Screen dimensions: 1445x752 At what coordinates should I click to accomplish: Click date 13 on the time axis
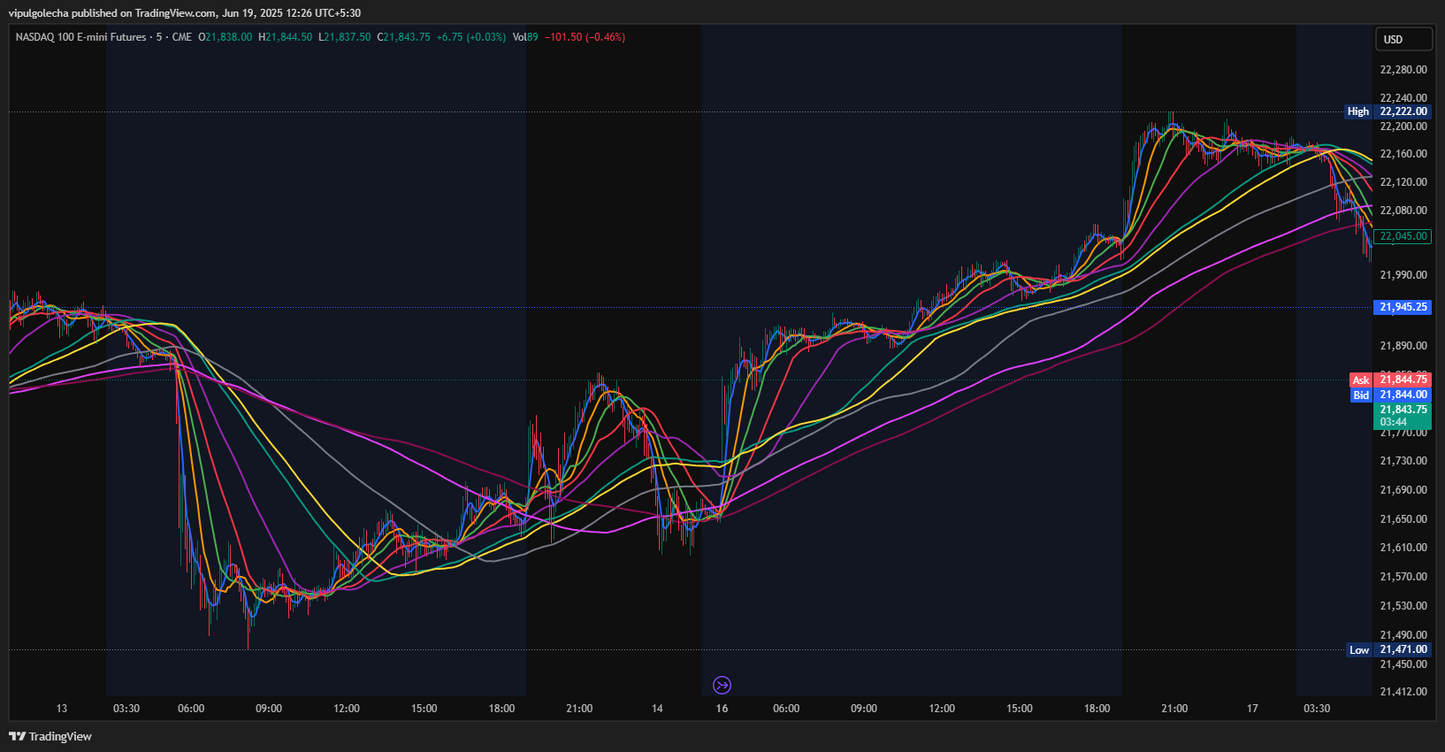(62, 708)
